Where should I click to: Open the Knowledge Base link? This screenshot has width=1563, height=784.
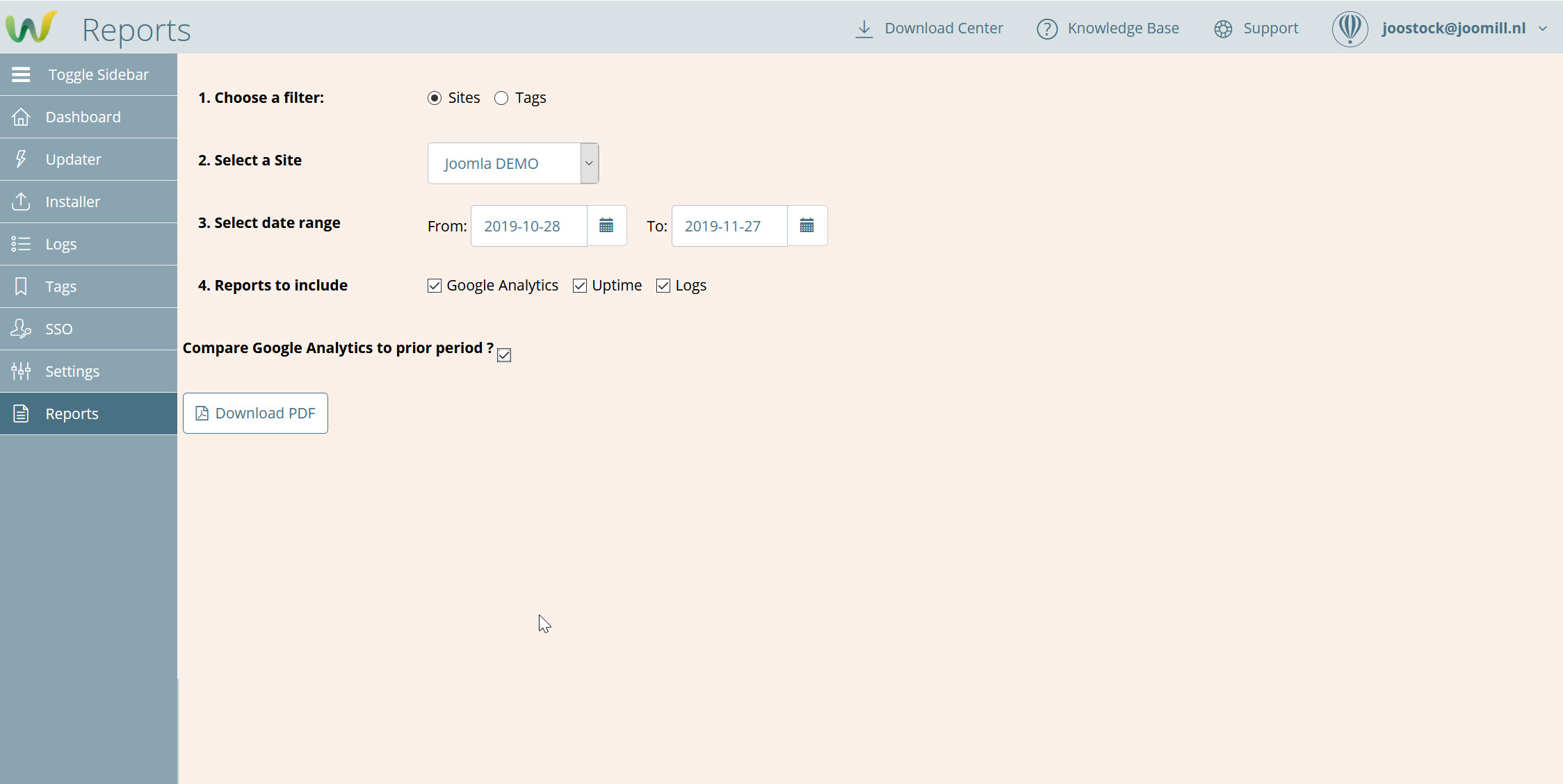point(1123,28)
